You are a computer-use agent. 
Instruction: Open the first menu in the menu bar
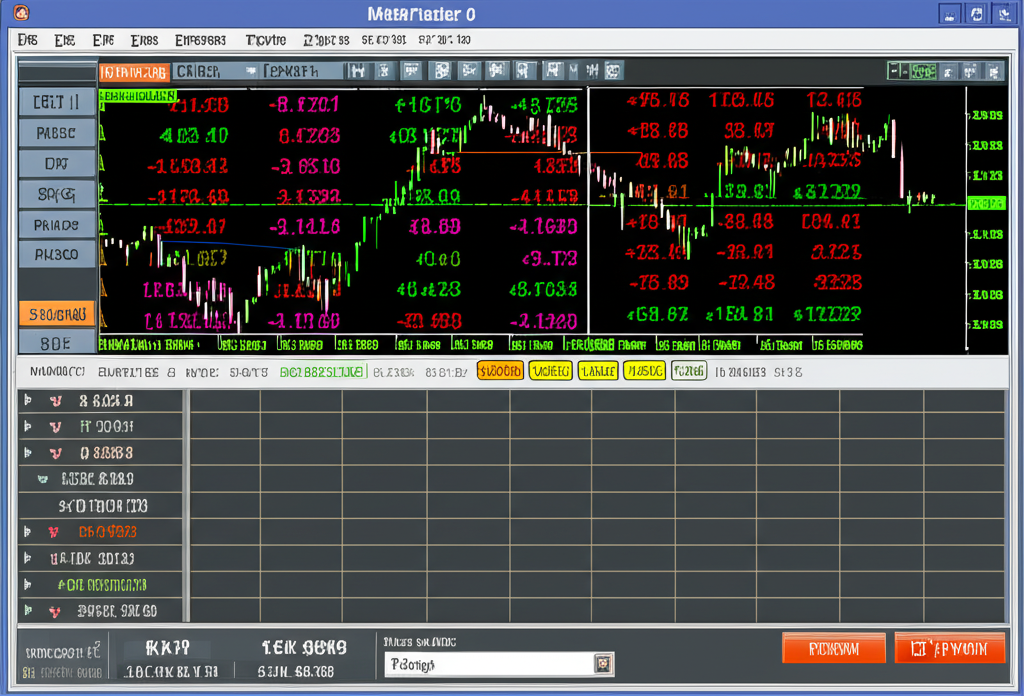coord(28,41)
